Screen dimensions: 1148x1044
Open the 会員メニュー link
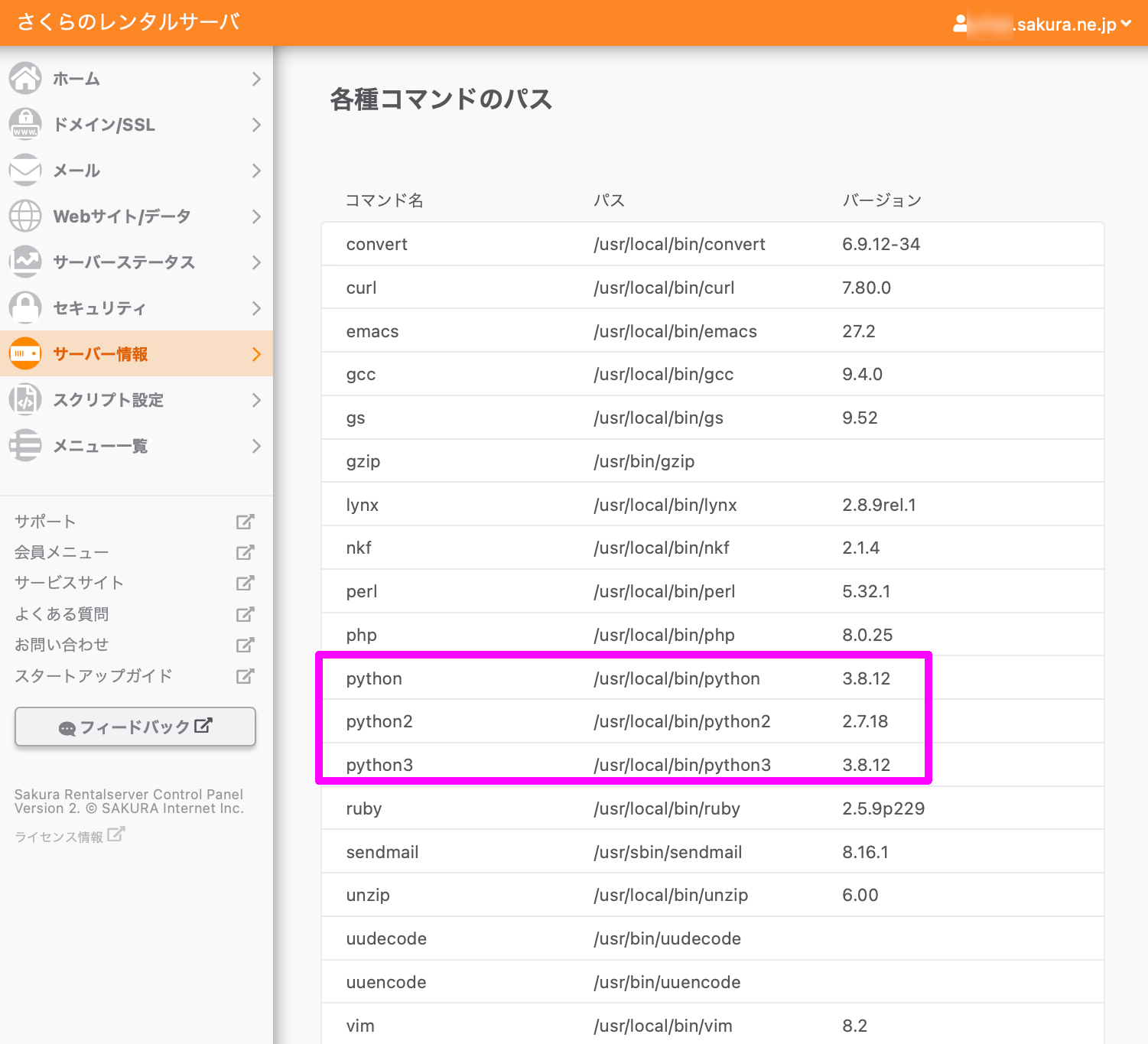61,552
